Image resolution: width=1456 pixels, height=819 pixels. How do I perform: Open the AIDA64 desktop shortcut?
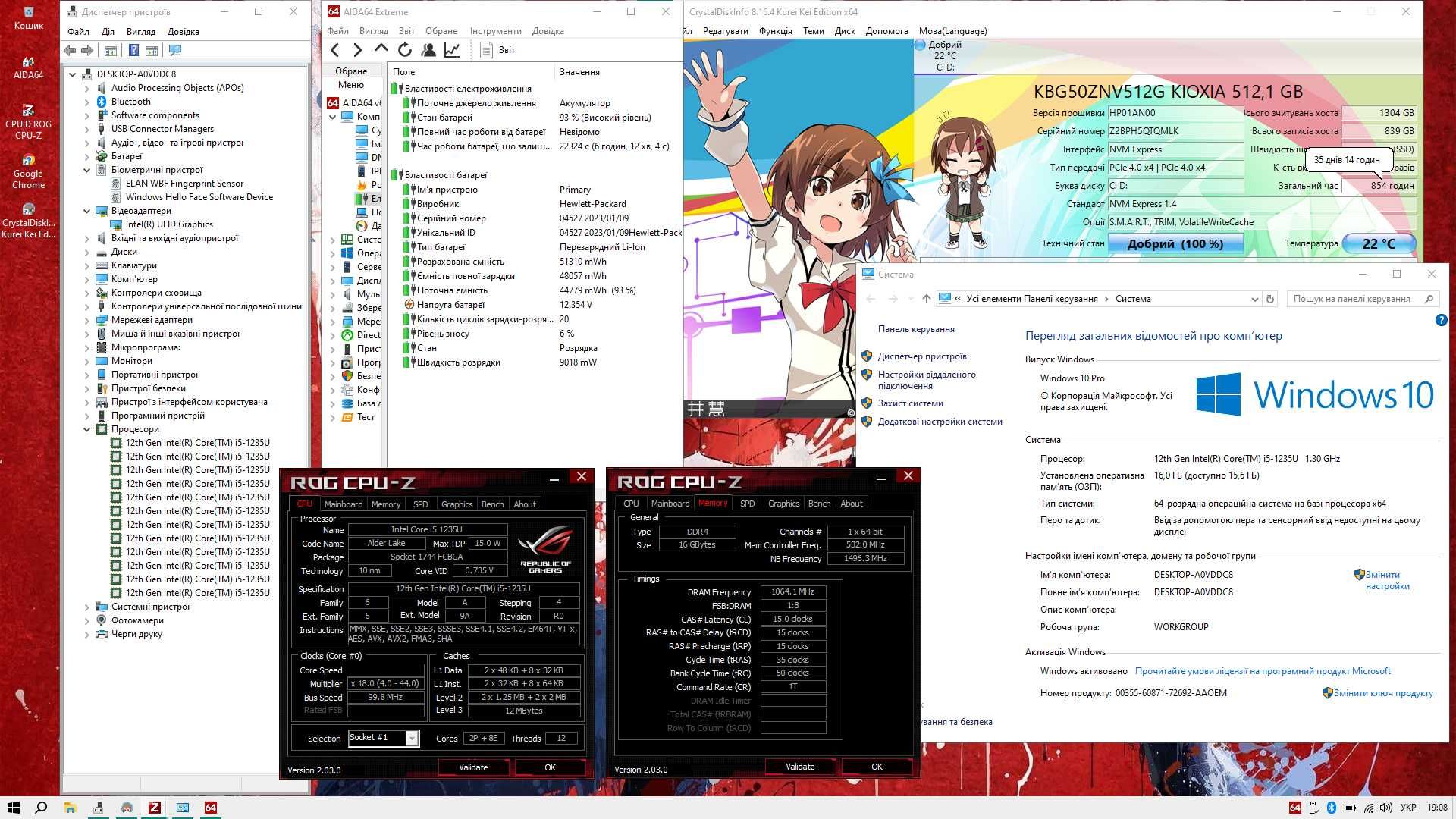(29, 67)
